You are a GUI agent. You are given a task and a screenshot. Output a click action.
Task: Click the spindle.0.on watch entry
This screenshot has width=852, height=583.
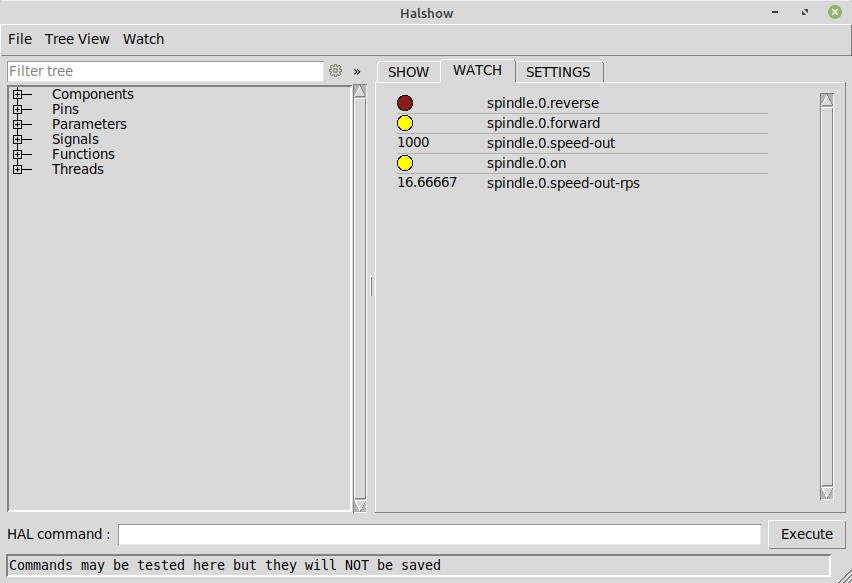point(527,163)
